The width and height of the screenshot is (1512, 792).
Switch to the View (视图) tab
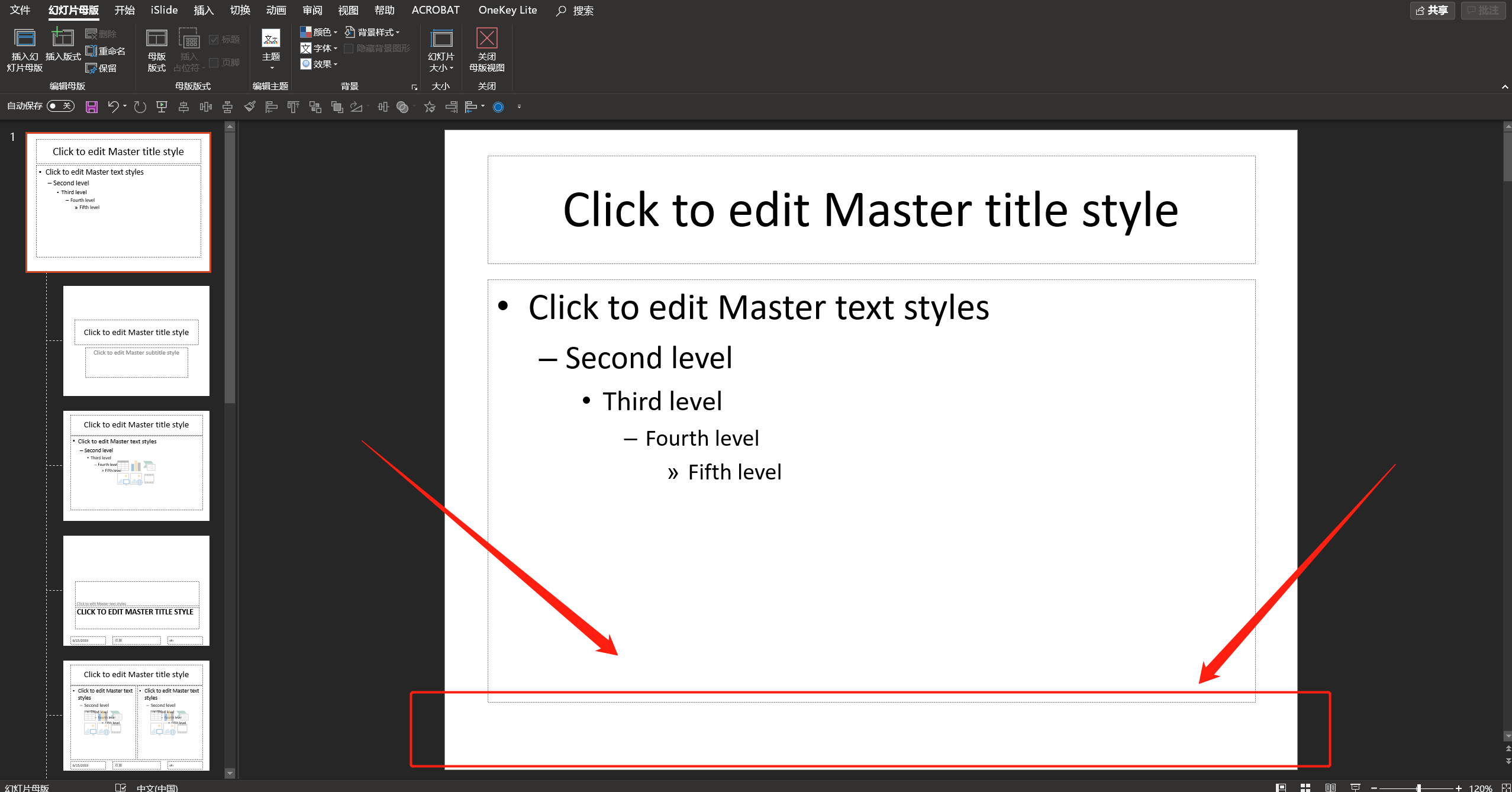[348, 10]
